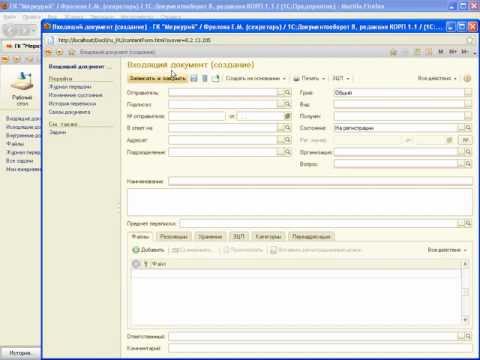Click the floppy disk save icon

(x=194, y=78)
